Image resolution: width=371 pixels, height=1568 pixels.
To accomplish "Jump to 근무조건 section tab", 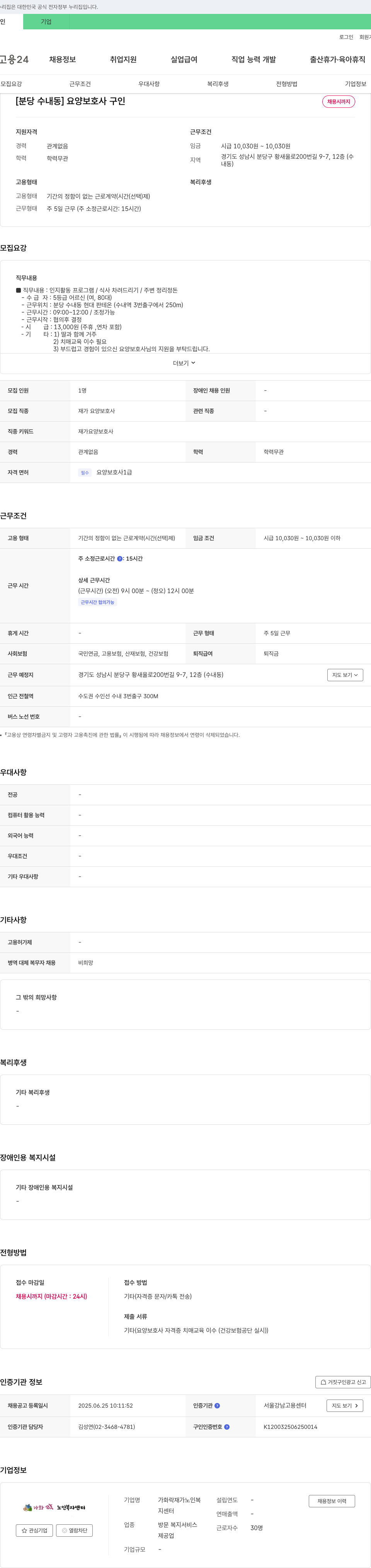I will pos(80,84).
